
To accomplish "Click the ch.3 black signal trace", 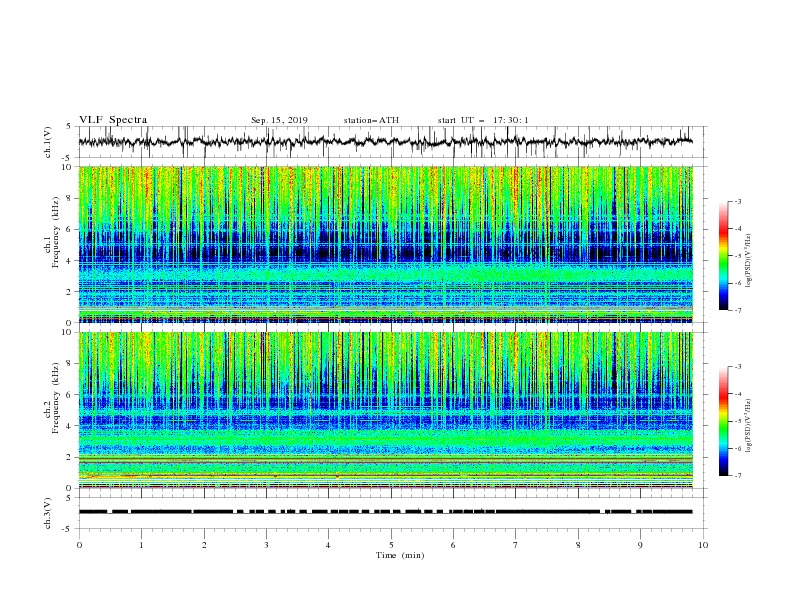I will [385, 512].
